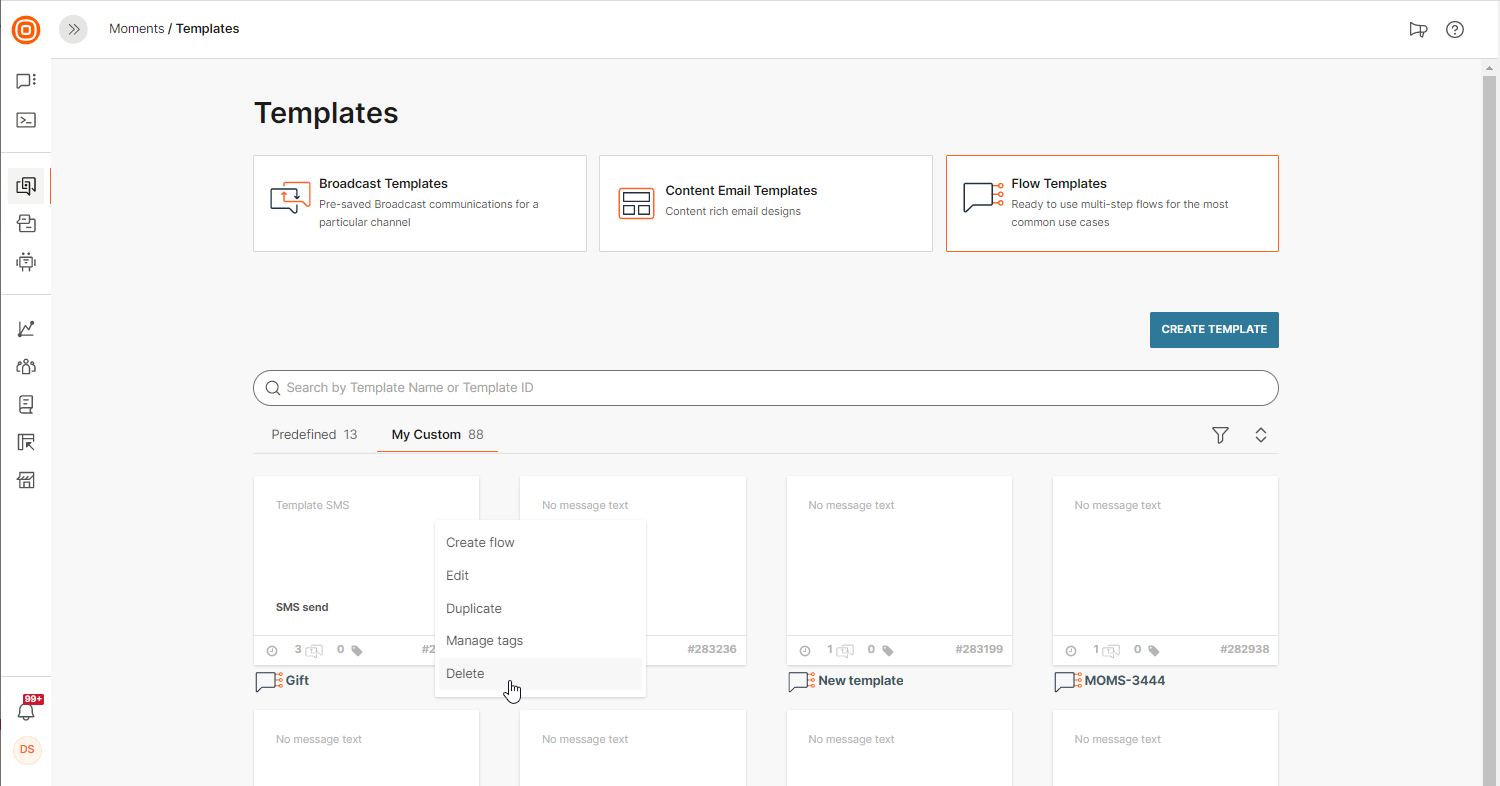Open the filter funnel icon

(1220, 435)
